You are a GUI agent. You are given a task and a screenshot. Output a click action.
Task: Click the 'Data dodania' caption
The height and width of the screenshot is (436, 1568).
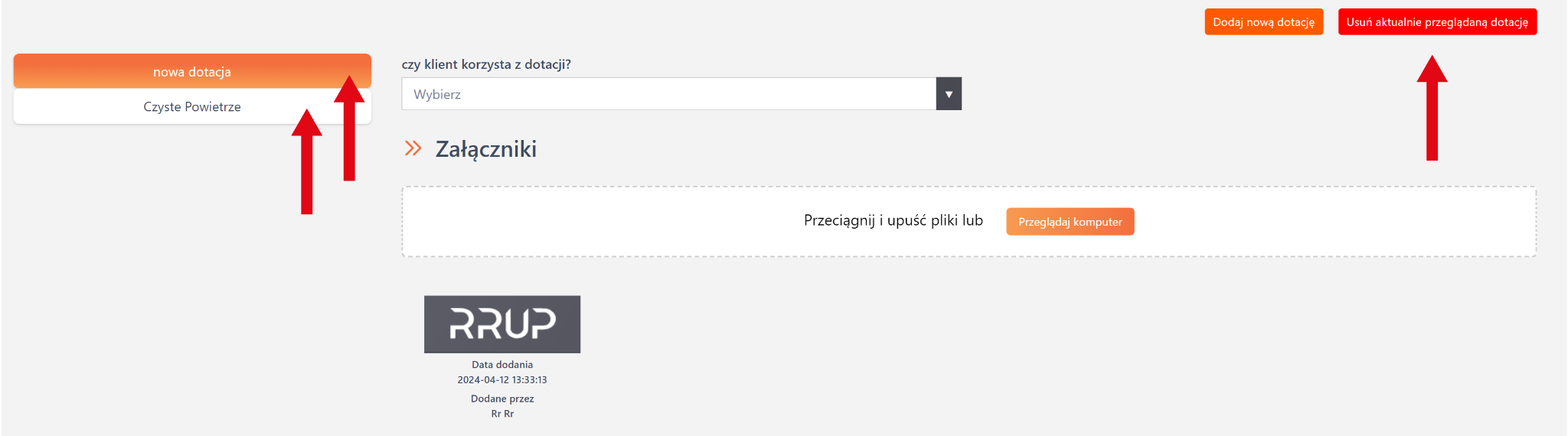tap(502, 365)
